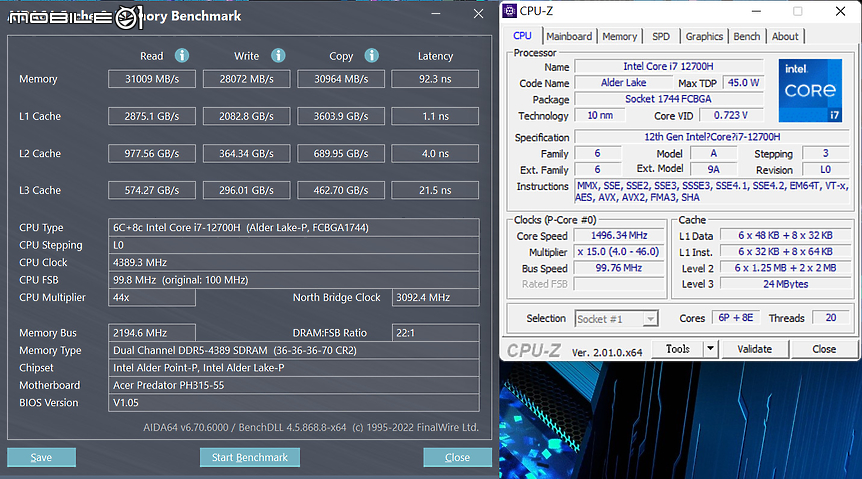Minimize the CPU-Z window
This screenshot has width=862, height=479.
tap(756, 11)
